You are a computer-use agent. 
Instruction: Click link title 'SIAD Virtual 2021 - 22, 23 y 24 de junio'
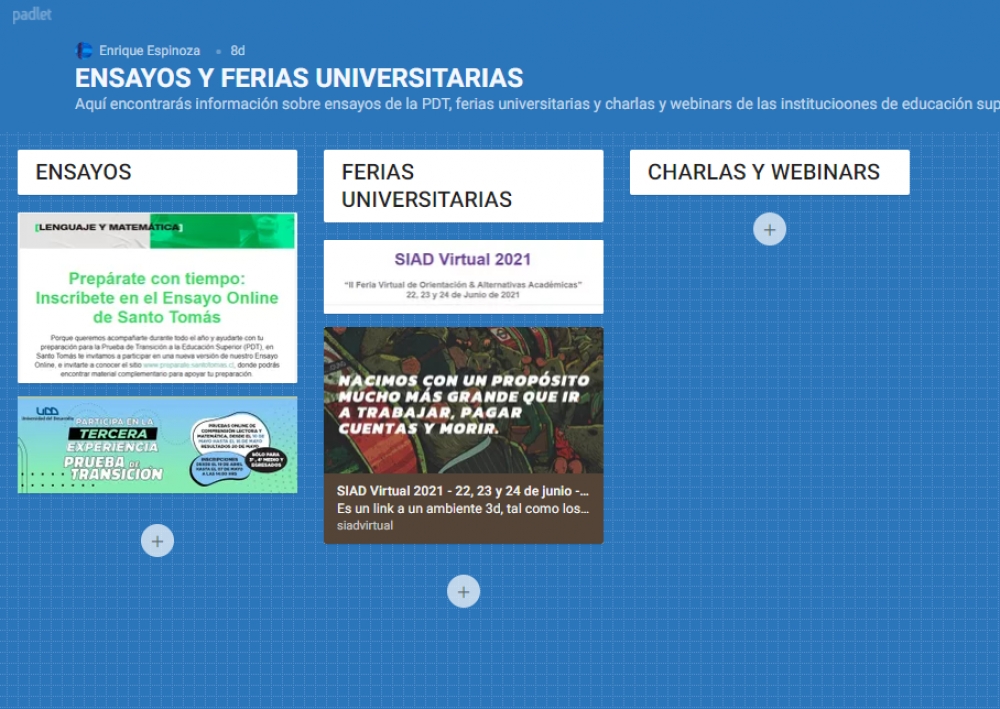click(463, 491)
